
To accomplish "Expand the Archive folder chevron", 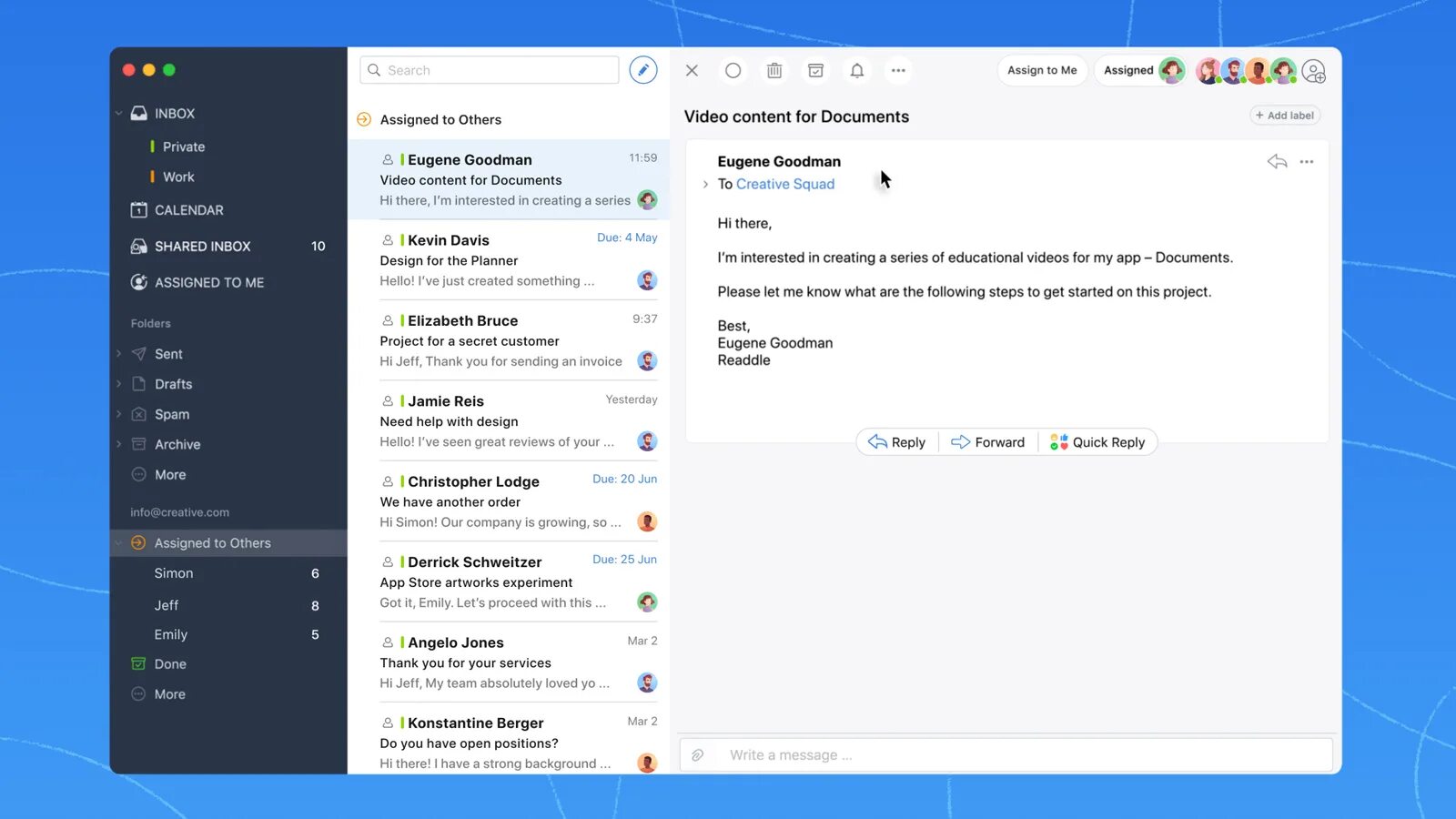I will [118, 444].
